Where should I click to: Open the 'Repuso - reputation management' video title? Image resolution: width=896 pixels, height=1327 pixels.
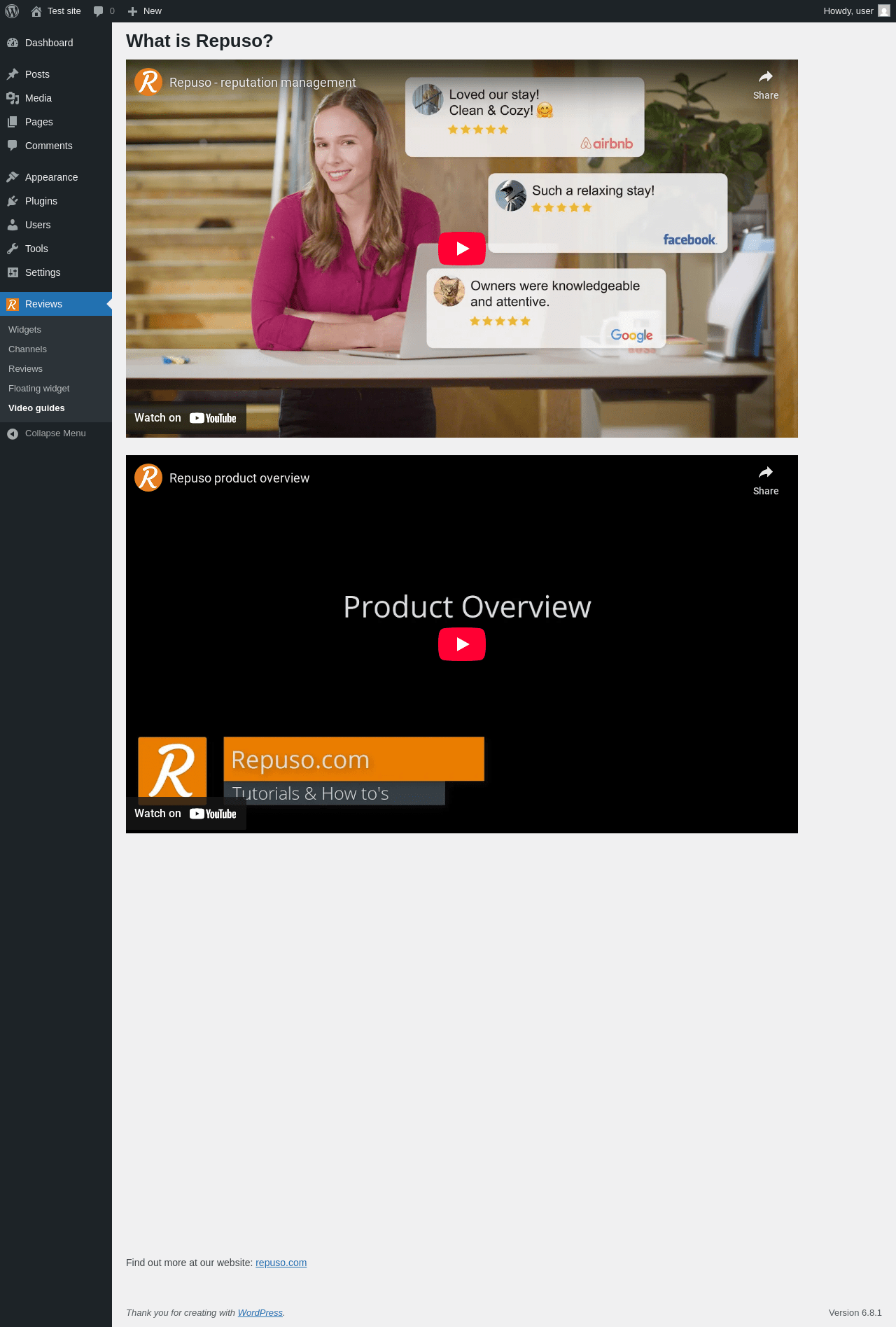(x=262, y=83)
